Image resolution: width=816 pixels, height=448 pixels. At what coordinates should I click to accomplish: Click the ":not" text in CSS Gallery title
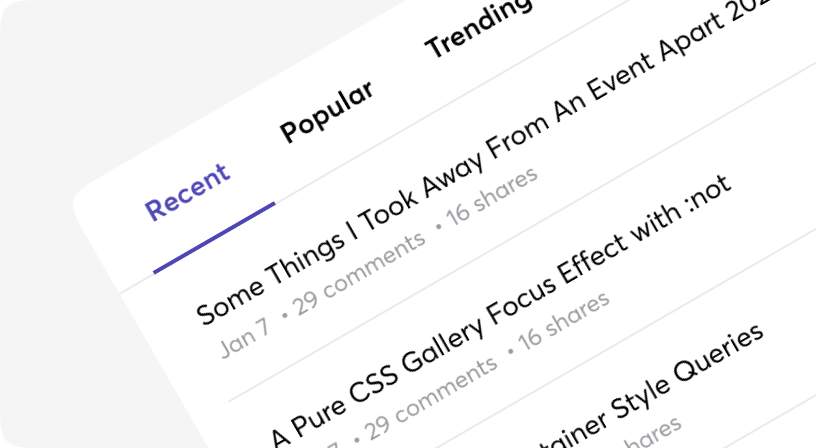(709, 195)
